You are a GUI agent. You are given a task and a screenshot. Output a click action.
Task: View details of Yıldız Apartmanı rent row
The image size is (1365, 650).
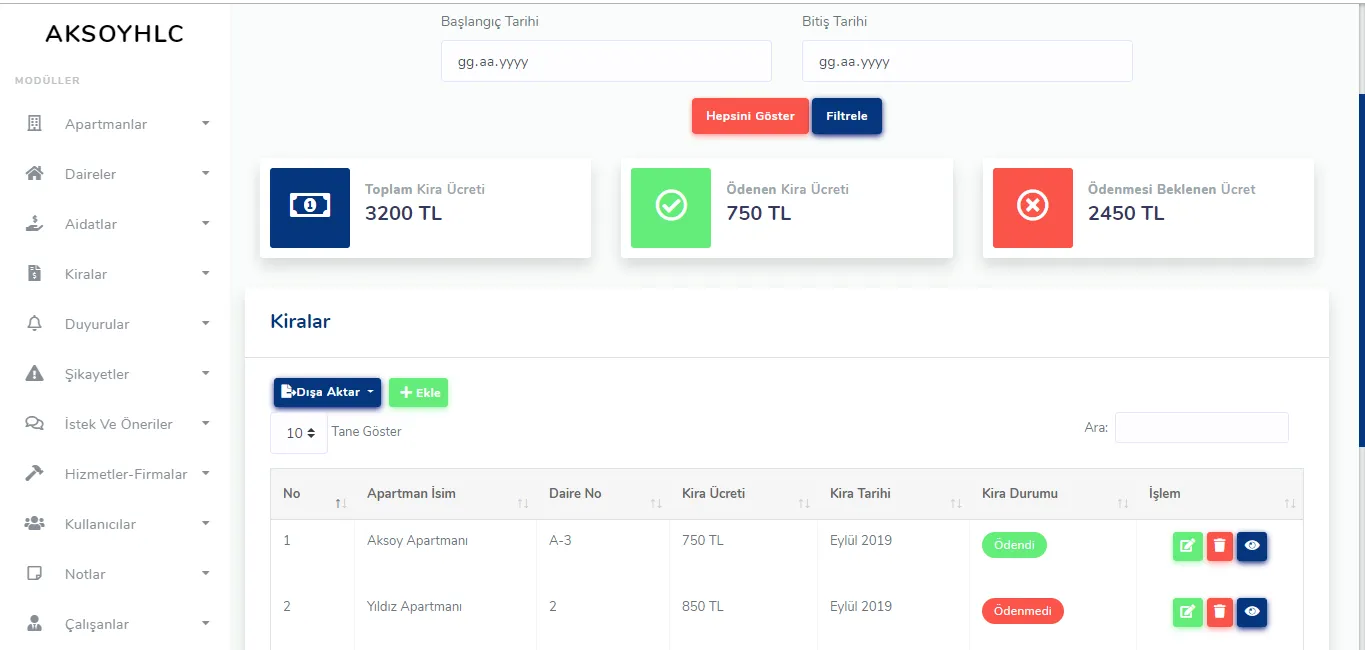tap(1252, 612)
